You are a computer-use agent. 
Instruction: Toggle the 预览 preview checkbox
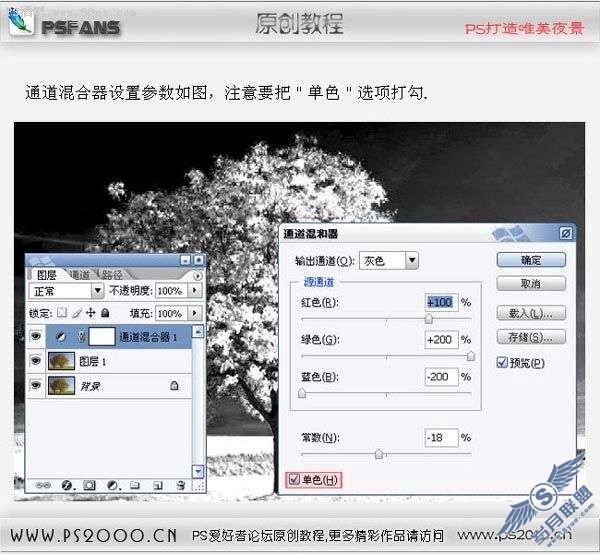pos(502,362)
